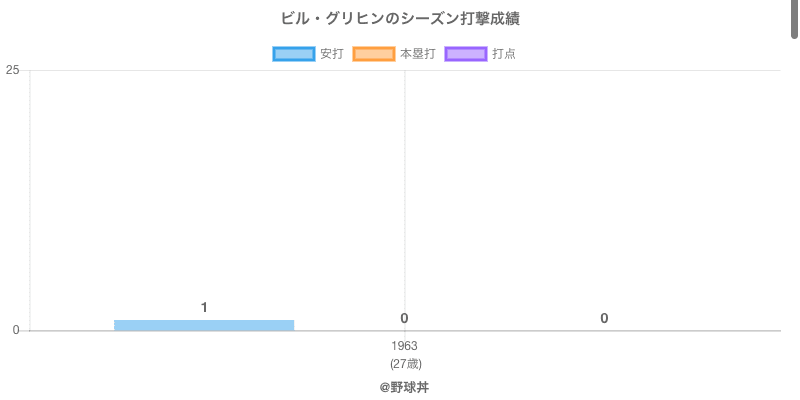This screenshot has width=800, height=400.
Task: Click the horizontal x-axis baseline
Action: tap(600, 331)
